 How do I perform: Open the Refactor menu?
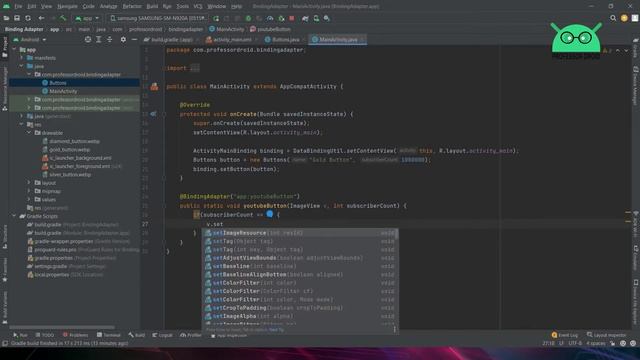(132, 7)
